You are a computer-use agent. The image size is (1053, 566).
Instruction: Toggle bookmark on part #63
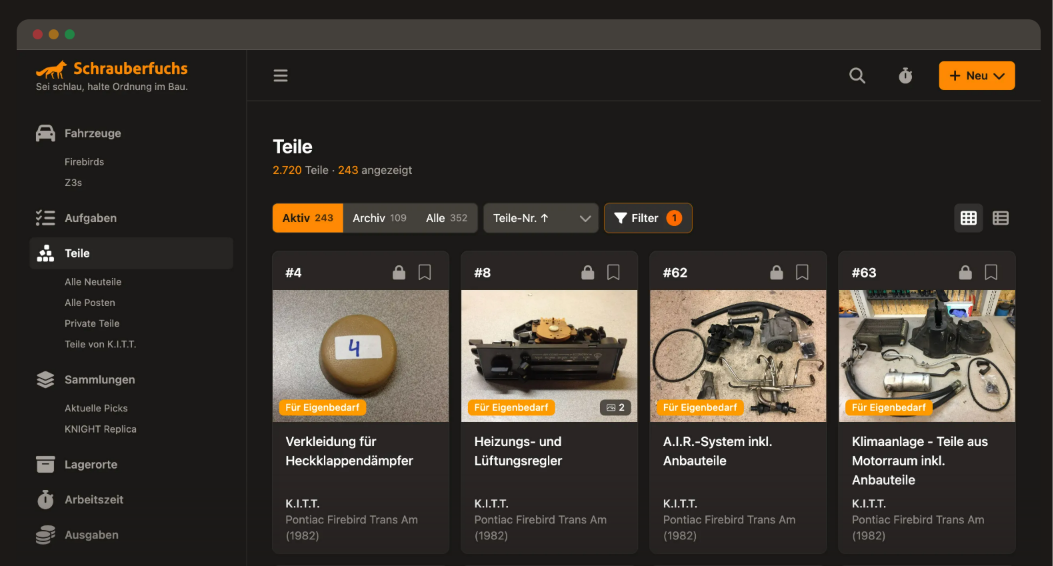[991, 272]
